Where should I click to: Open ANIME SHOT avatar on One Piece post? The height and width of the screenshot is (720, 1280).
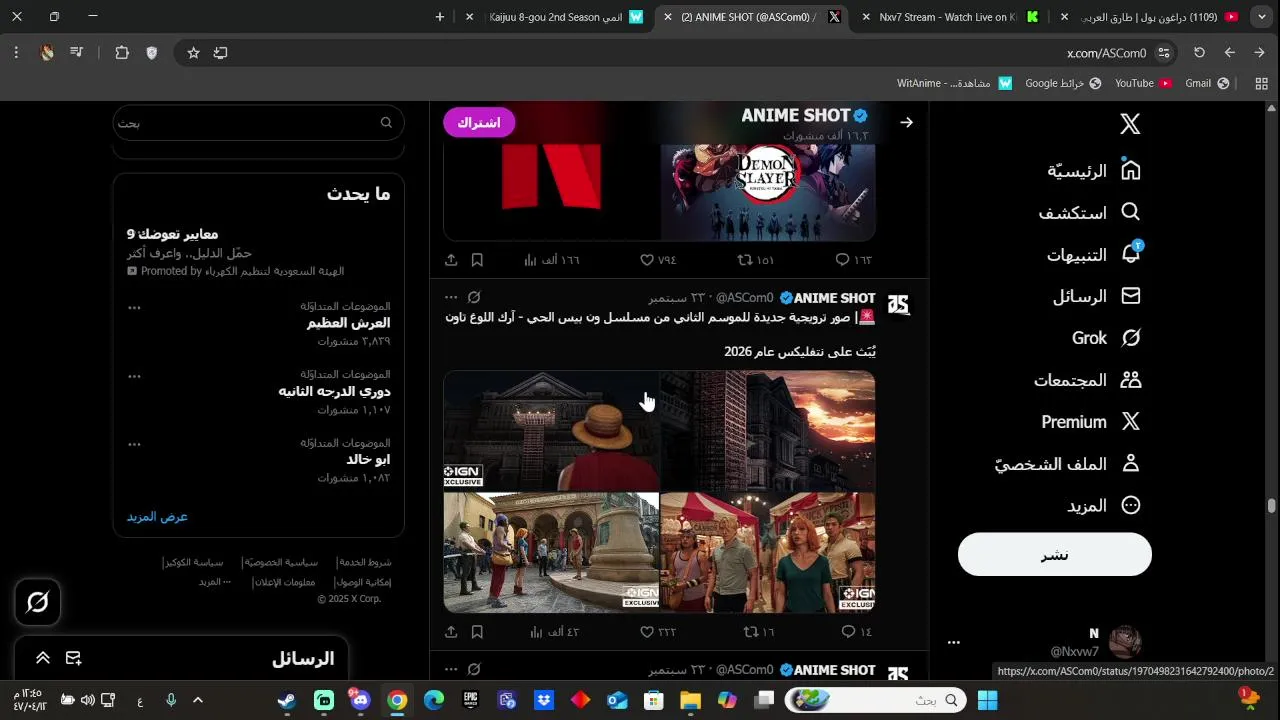(898, 305)
